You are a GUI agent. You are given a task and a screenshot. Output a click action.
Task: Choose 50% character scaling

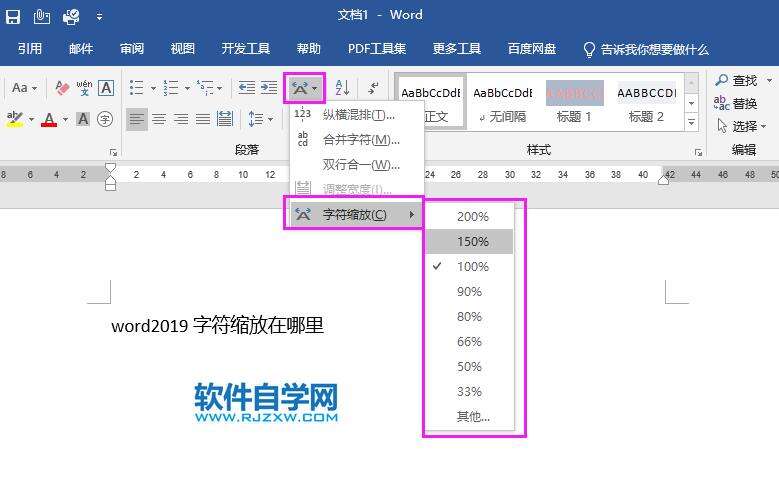click(x=469, y=367)
